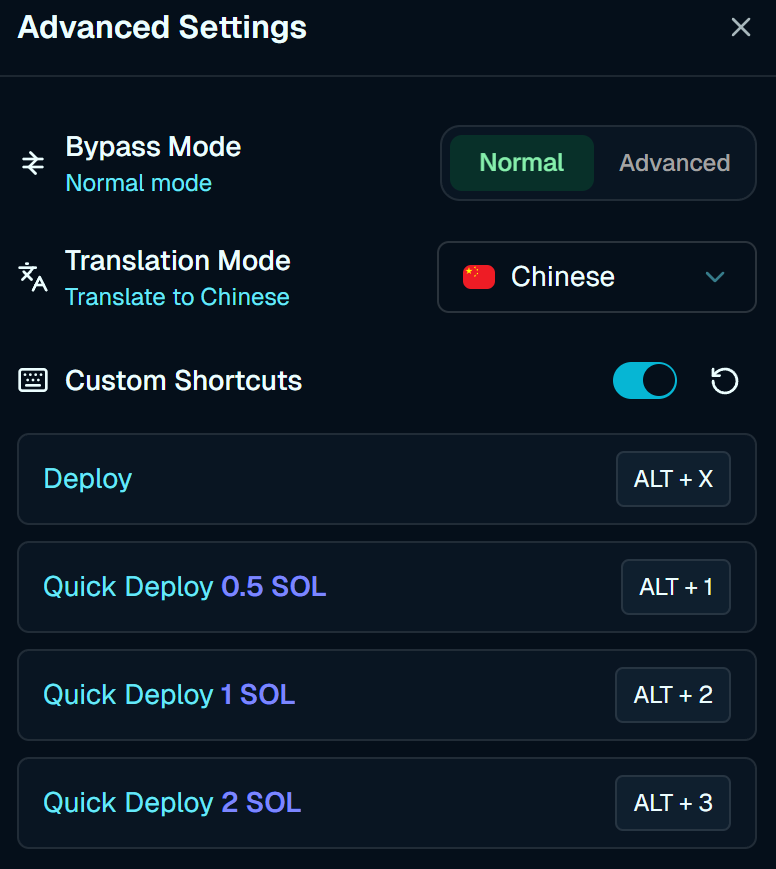Close the Advanced Settings panel

tap(741, 28)
